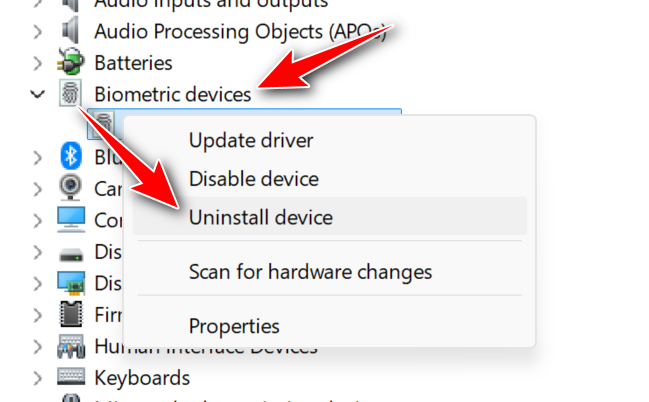
Task: Click the Batteries category icon
Action: (70, 62)
